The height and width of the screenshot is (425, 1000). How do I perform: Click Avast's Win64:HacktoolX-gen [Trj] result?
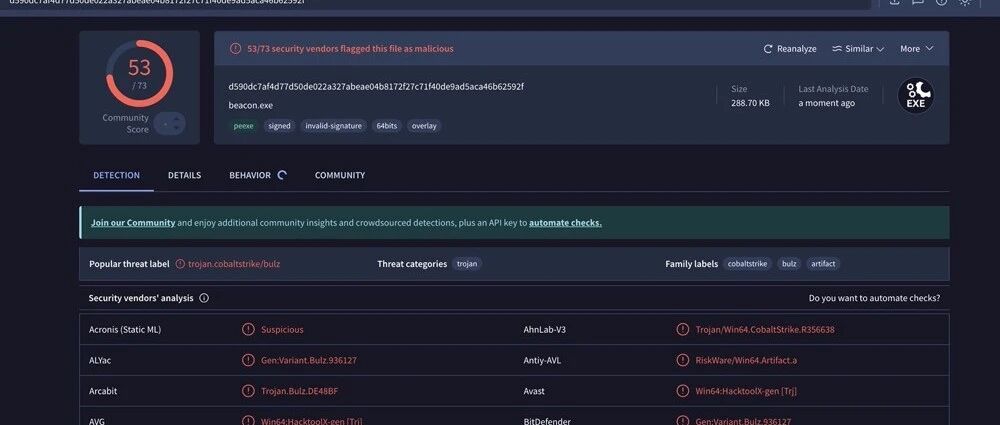pos(746,391)
